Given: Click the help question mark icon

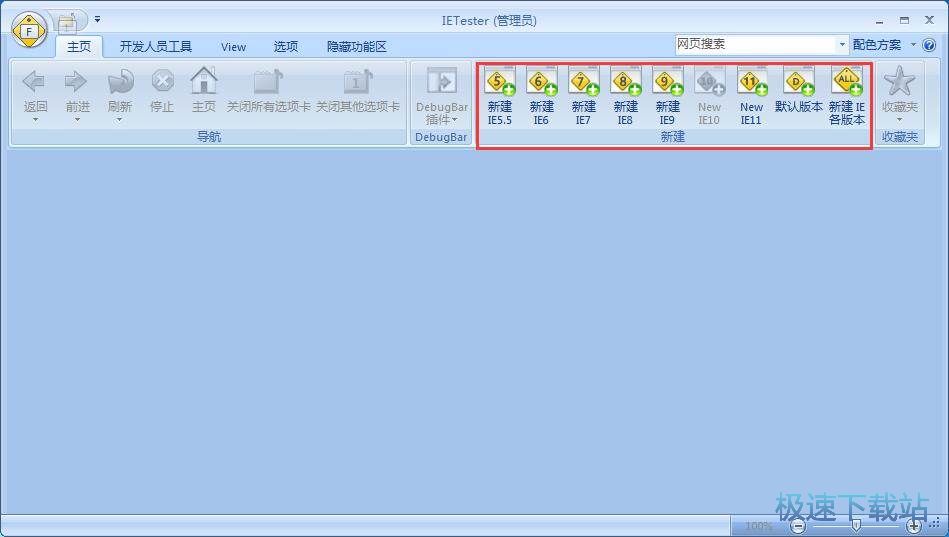Looking at the screenshot, I should (930, 45).
